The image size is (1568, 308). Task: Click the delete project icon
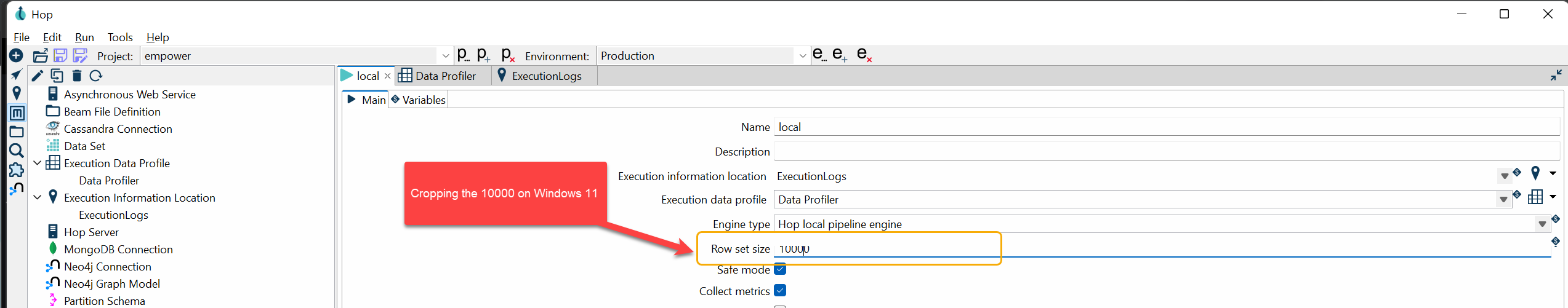pyautogui.click(x=508, y=55)
